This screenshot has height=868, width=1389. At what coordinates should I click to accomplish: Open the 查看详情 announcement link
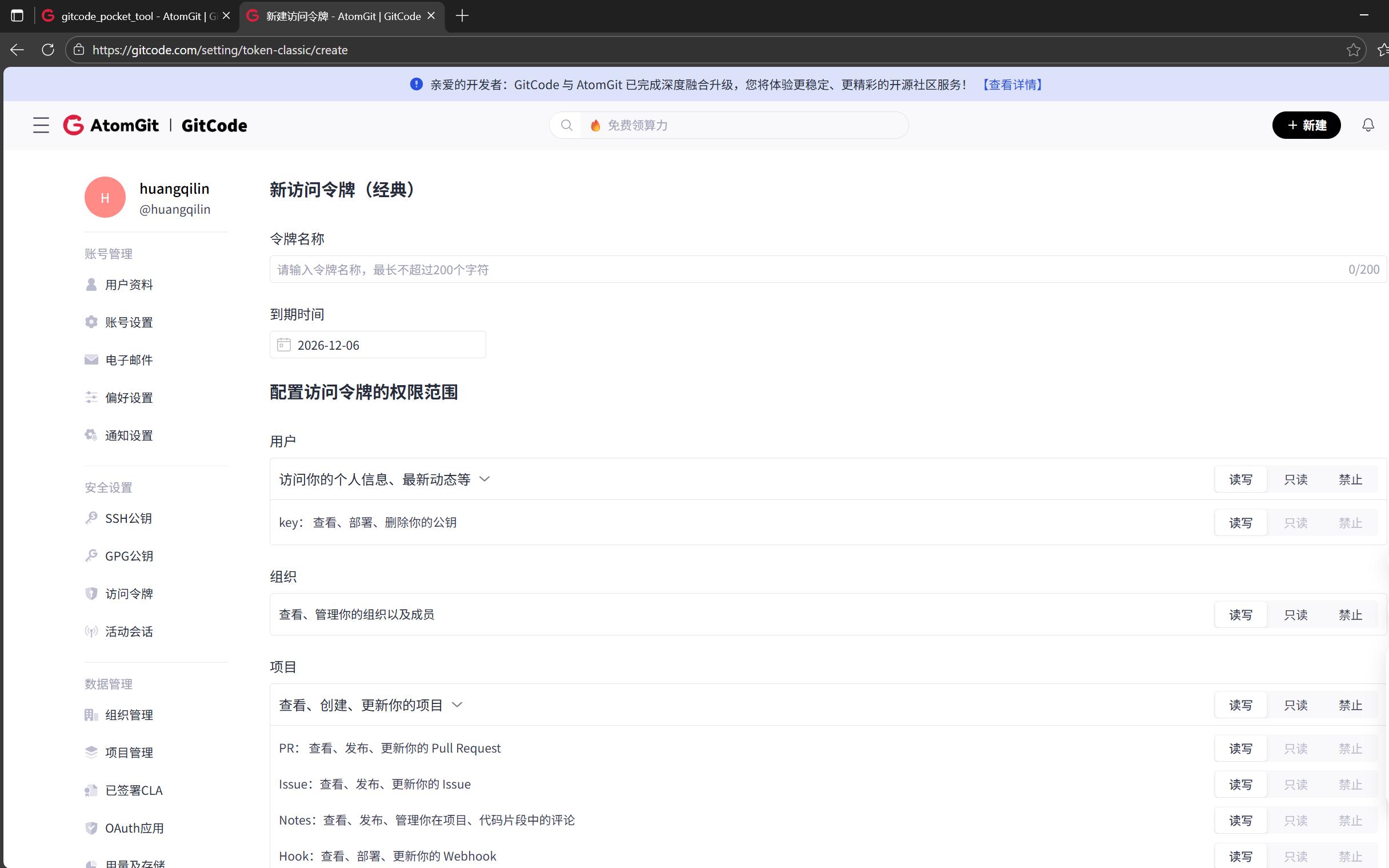[x=1012, y=85]
